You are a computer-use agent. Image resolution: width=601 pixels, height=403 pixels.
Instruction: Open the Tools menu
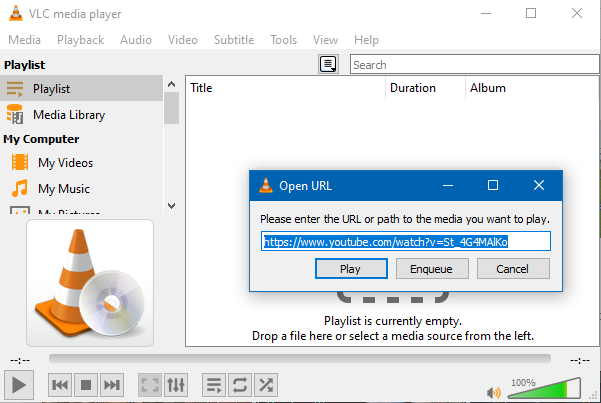pyautogui.click(x=283, y=40)
